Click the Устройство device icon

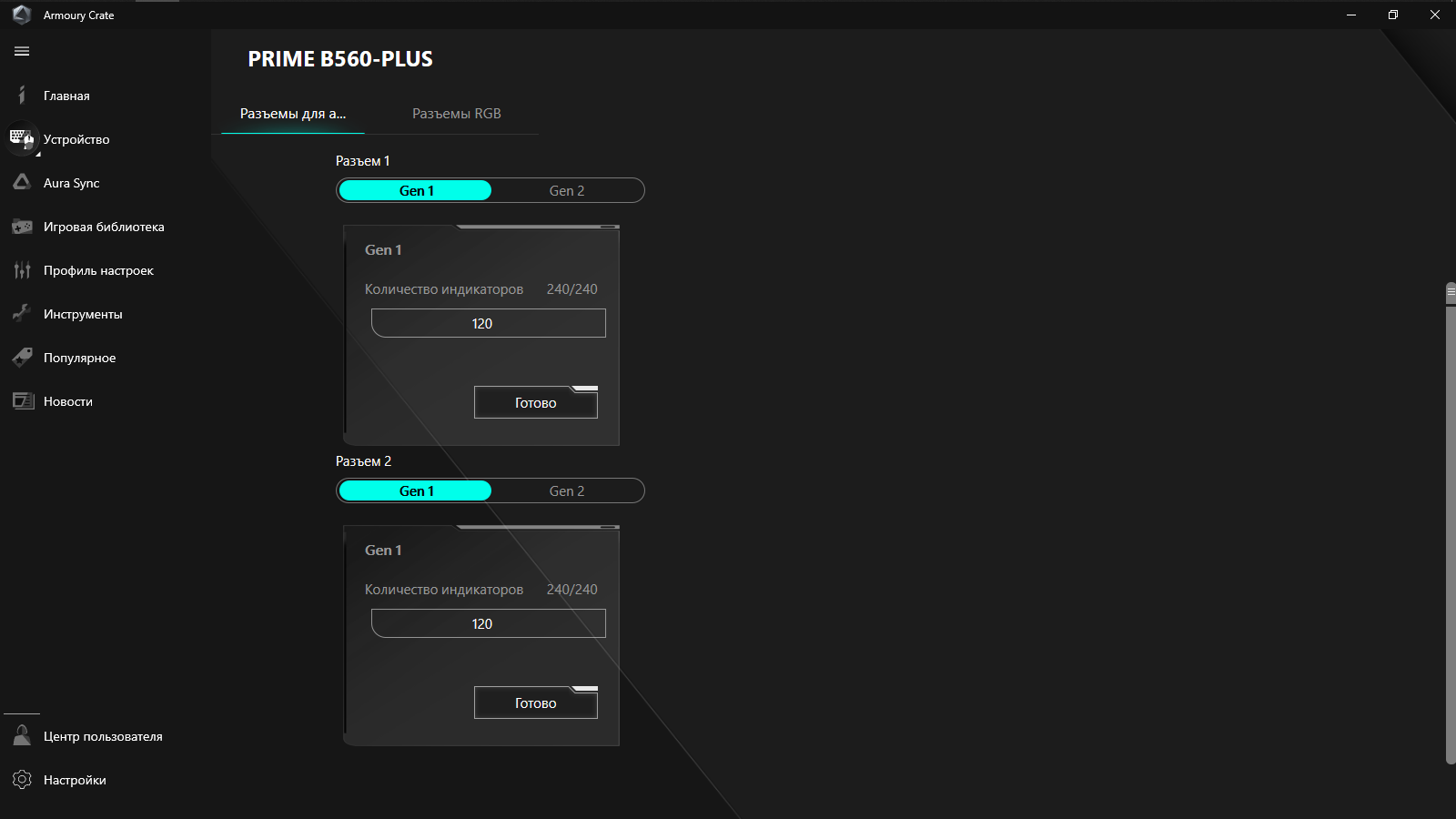pos(22,138)
